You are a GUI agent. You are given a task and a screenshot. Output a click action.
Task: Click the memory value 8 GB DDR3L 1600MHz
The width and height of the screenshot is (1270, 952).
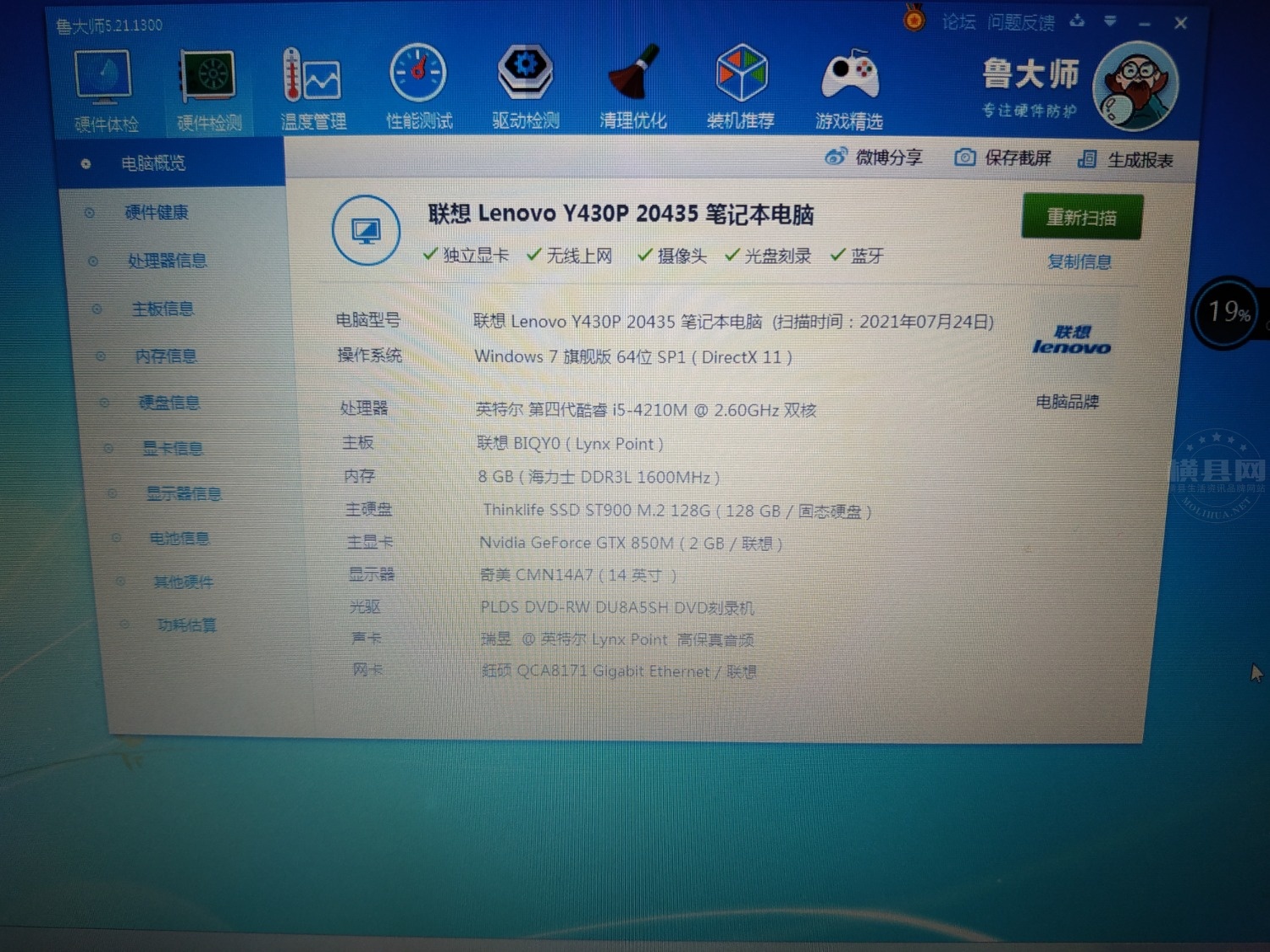[x=599, y=477]
